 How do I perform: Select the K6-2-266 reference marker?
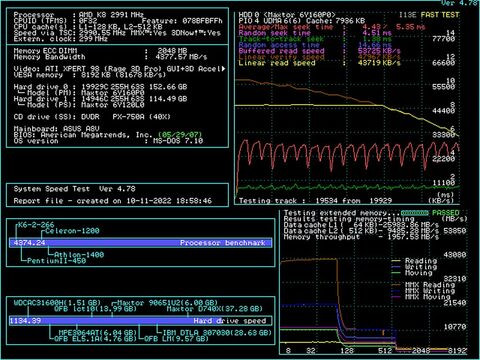36,225
